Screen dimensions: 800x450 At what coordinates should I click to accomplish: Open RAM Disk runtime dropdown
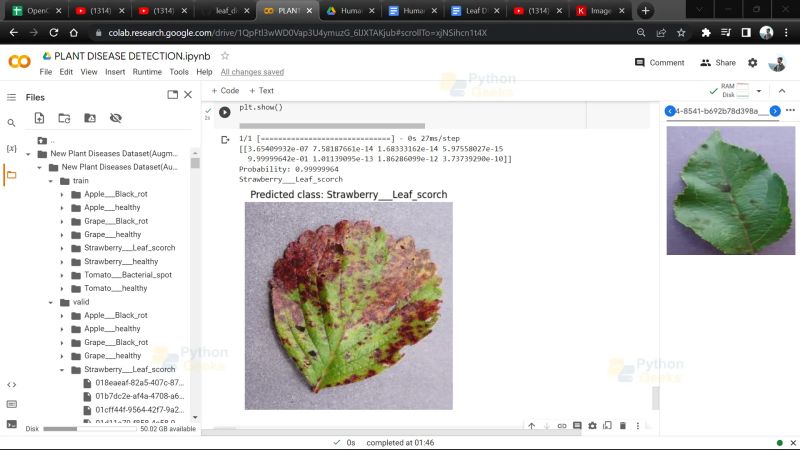pos(759,91)
